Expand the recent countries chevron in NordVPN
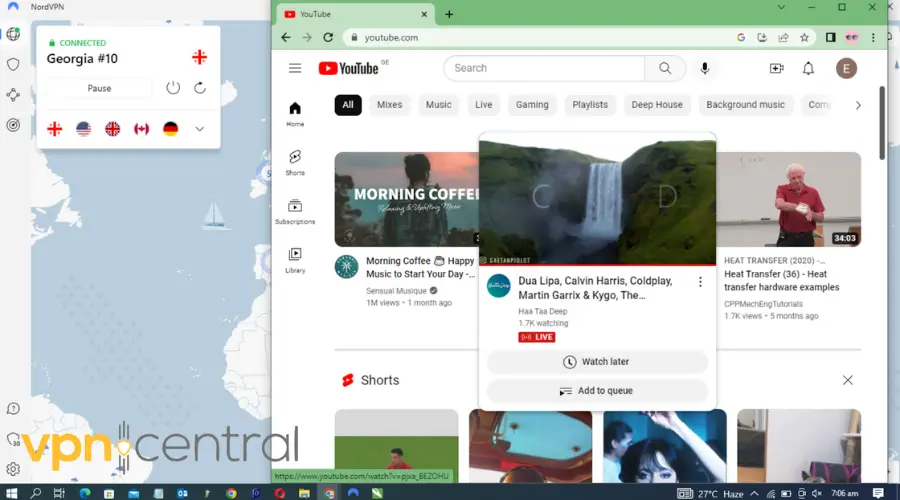The width and height of the screenshot is (900, 500). 199,129
